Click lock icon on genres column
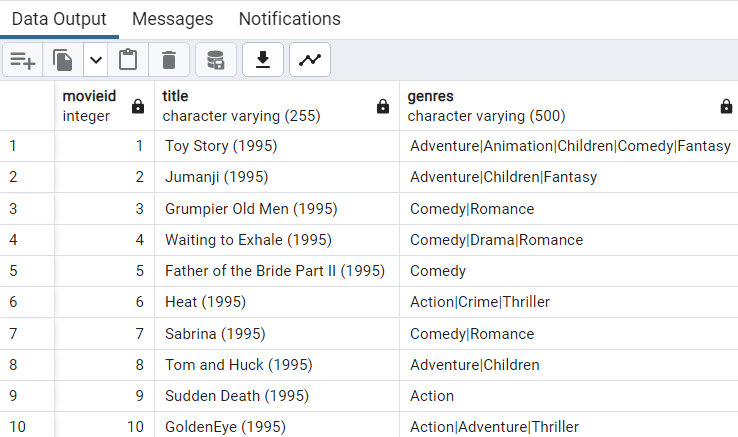This screenshot has height=437, width=738. pyautogui.click(x=726, y=106)
